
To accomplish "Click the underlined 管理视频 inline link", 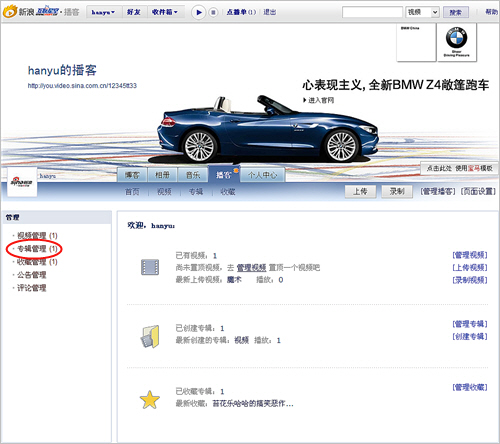I will (251, 268).
